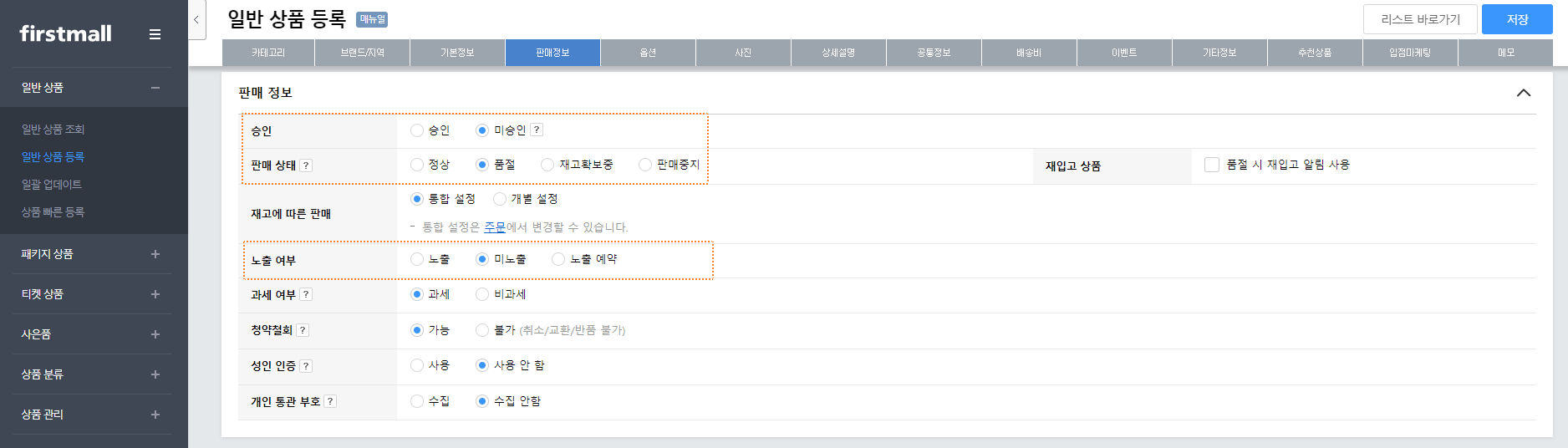Click the help icon next to 성인 인증
Screen dimensions: 1568x448
click(x=306, y=366)
